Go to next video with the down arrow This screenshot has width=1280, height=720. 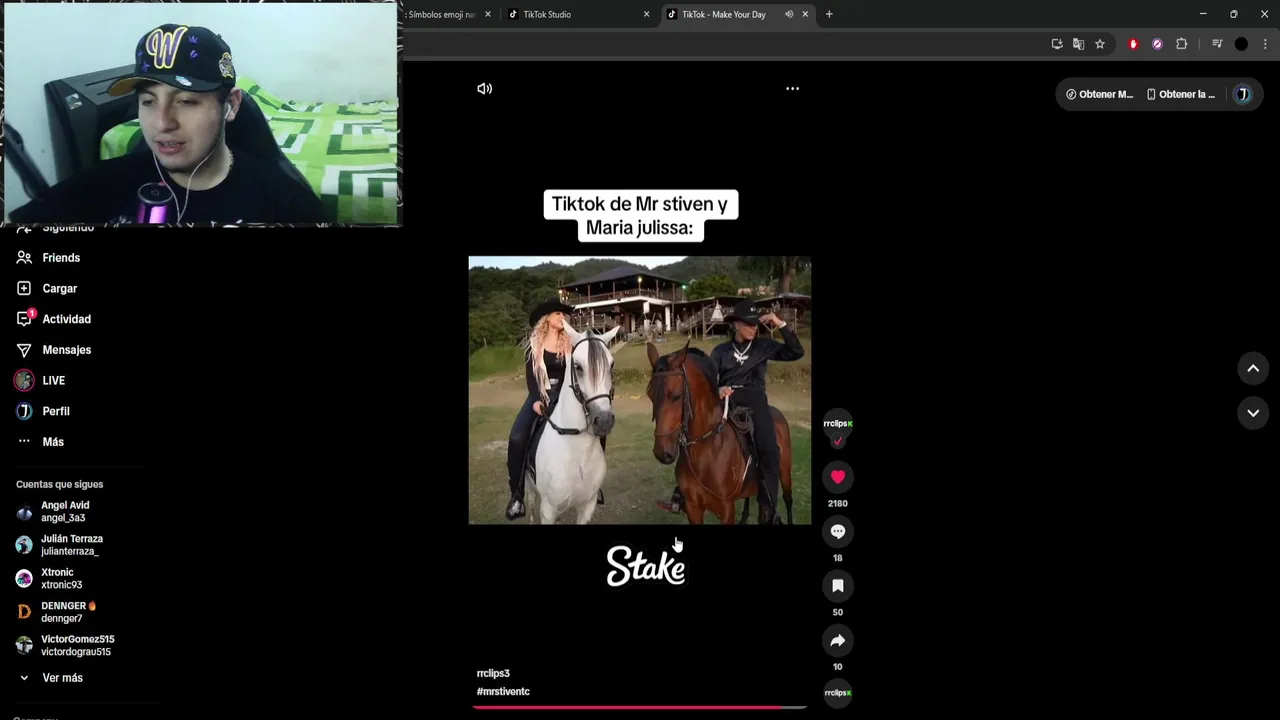tap(1253, 412)
